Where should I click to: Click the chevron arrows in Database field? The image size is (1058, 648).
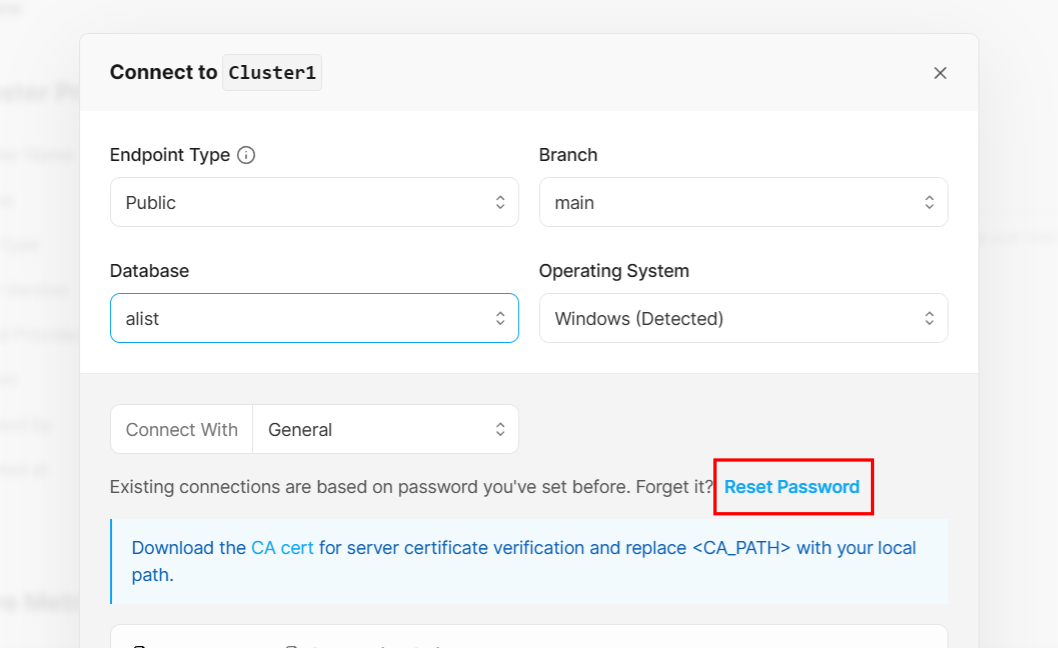coord(500,318)
